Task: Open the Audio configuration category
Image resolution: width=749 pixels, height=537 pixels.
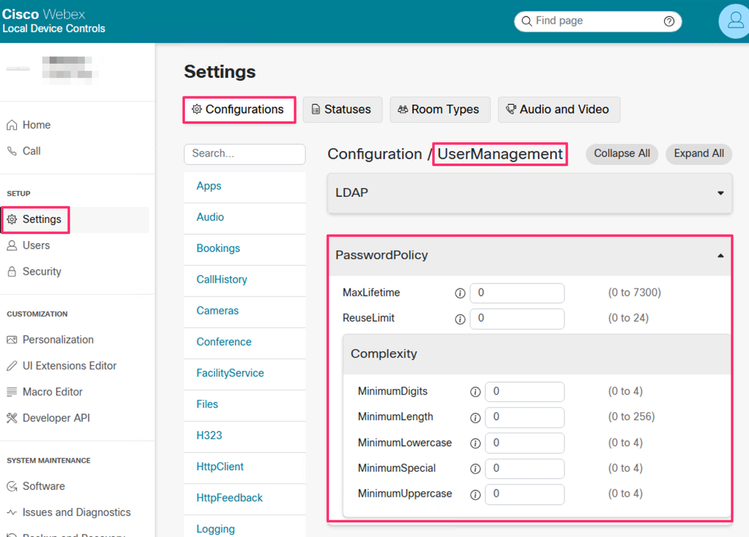Action: (245, 217)
